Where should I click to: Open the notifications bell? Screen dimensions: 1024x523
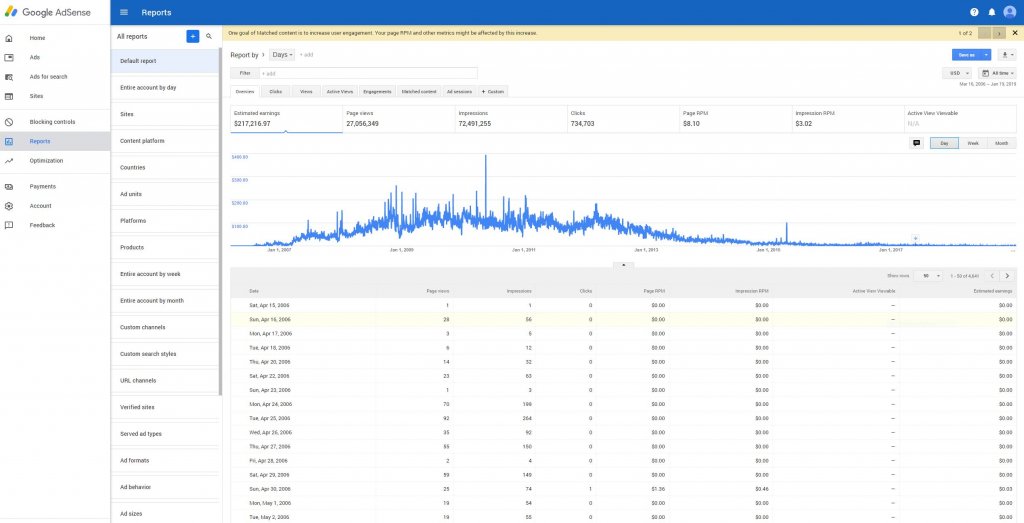(x=991, y=13)
